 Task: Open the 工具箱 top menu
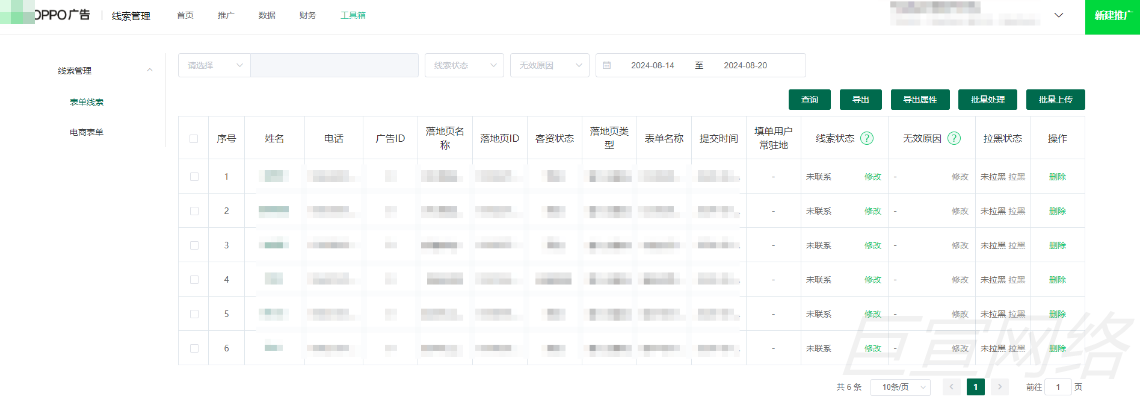353,15
